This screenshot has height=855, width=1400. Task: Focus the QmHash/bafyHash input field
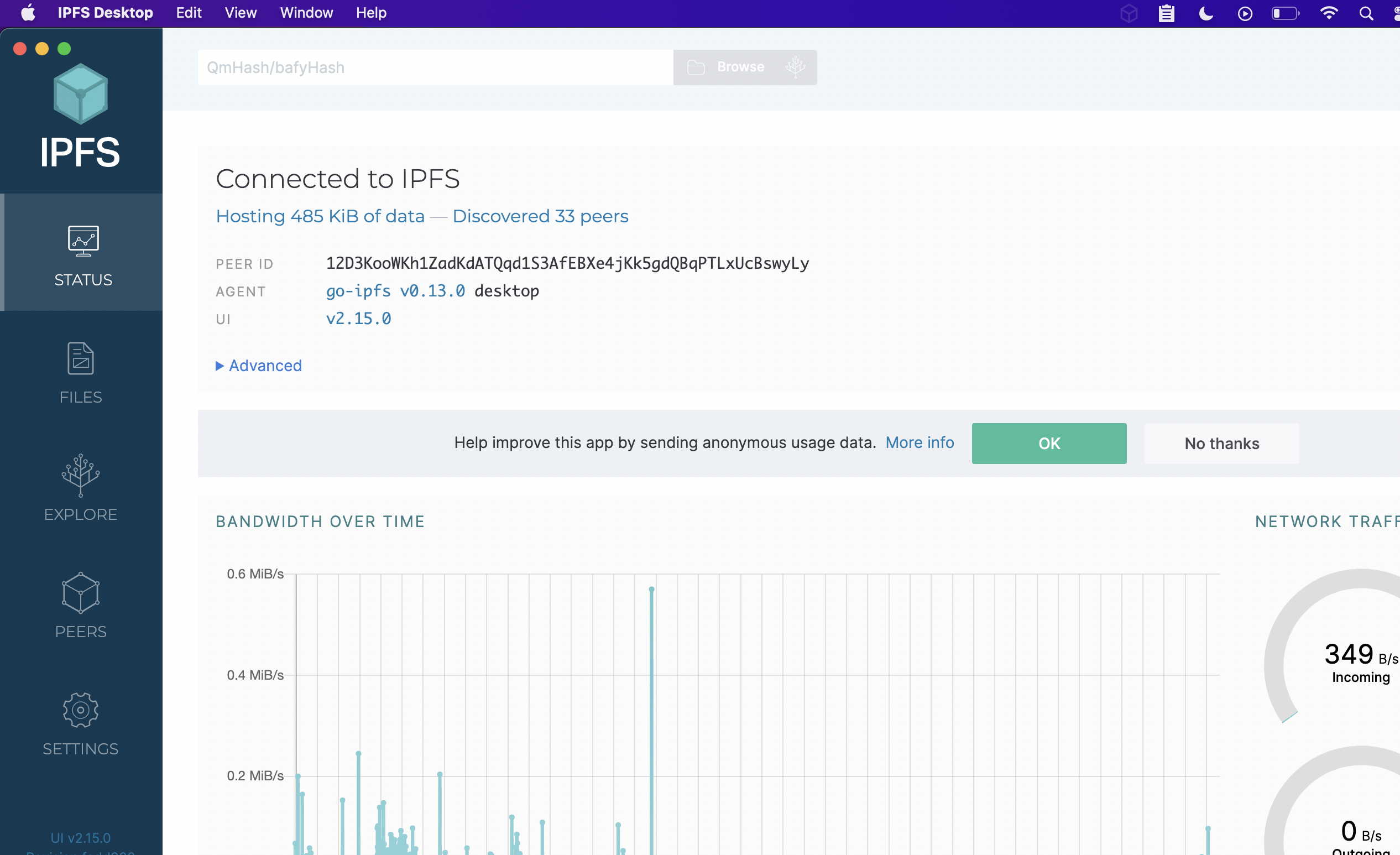[x=435, y=67]
